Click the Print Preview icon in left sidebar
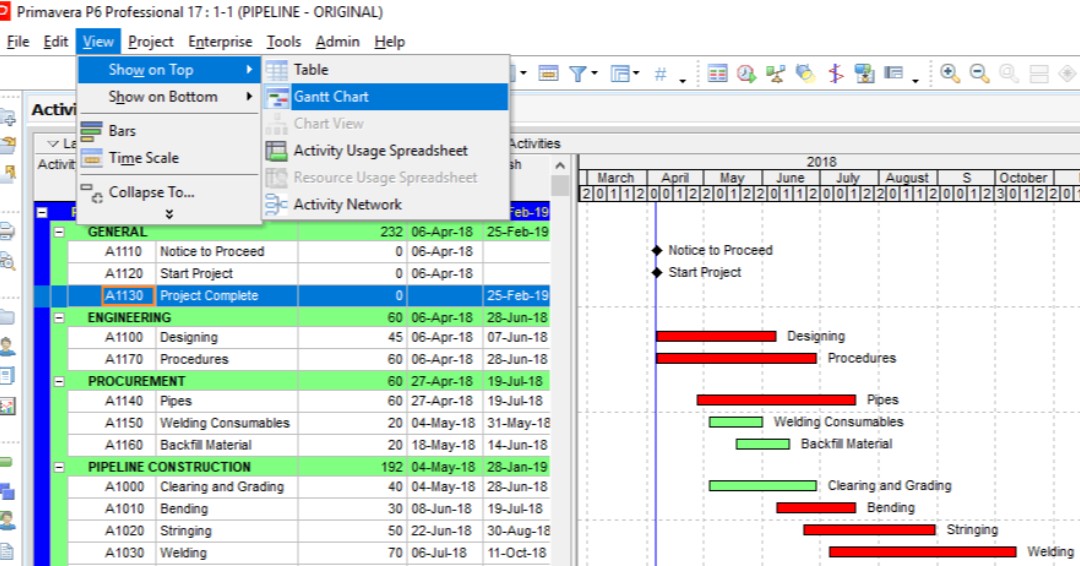Viewport: 1080px width, 566px height. (x=7, y=261)
